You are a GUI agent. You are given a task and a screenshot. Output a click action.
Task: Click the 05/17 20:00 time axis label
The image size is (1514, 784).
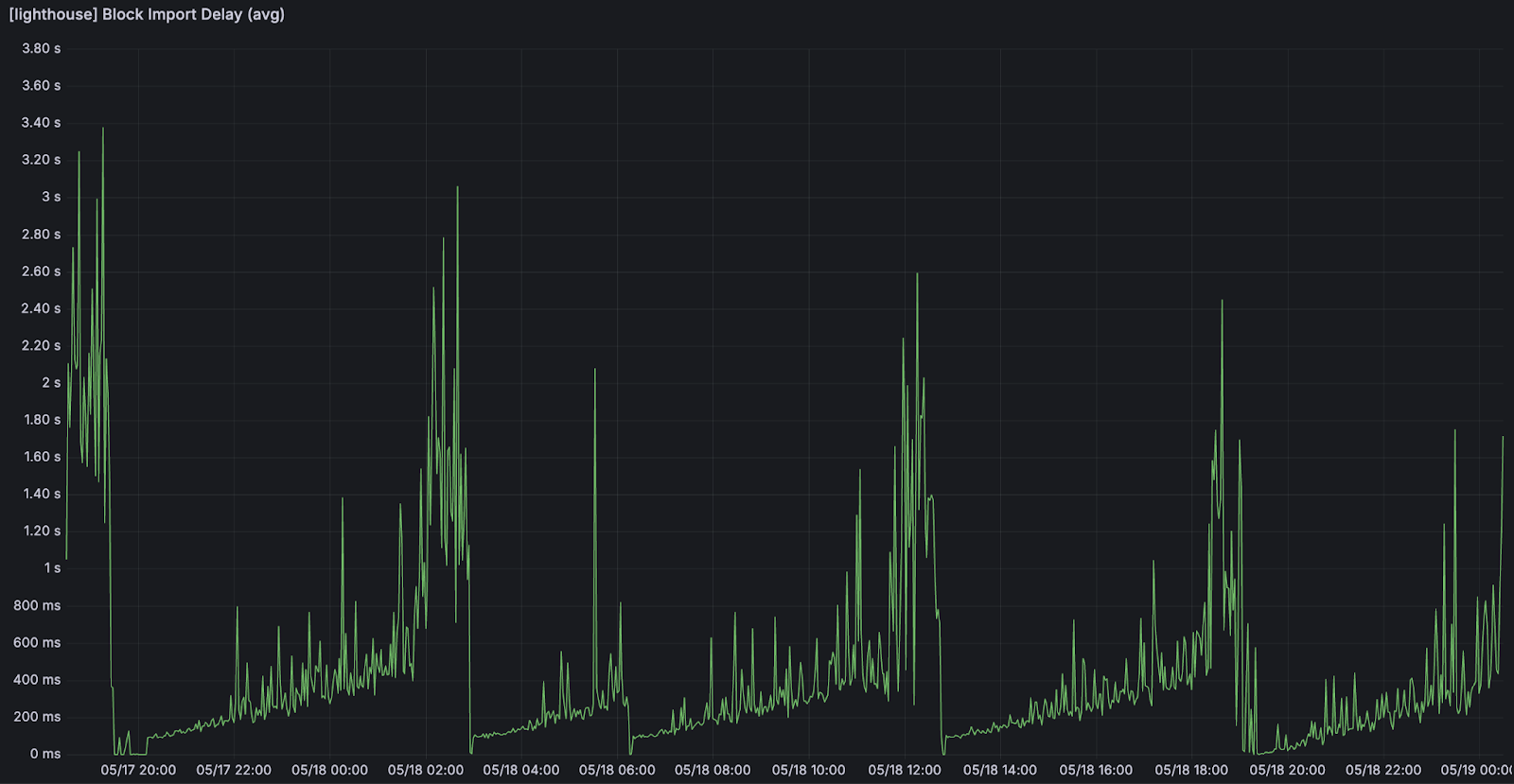point(138,770)
